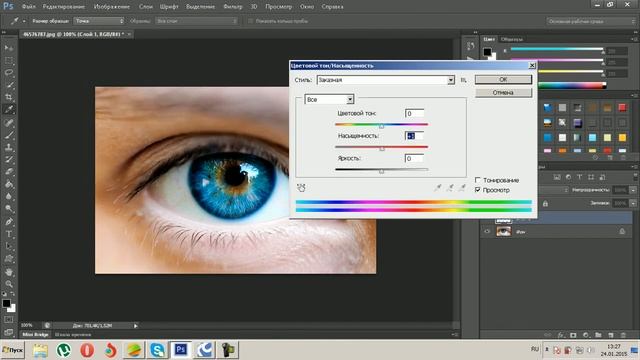
Task: Open Opera from the taskbar
Action: click(x=87, y=350)
